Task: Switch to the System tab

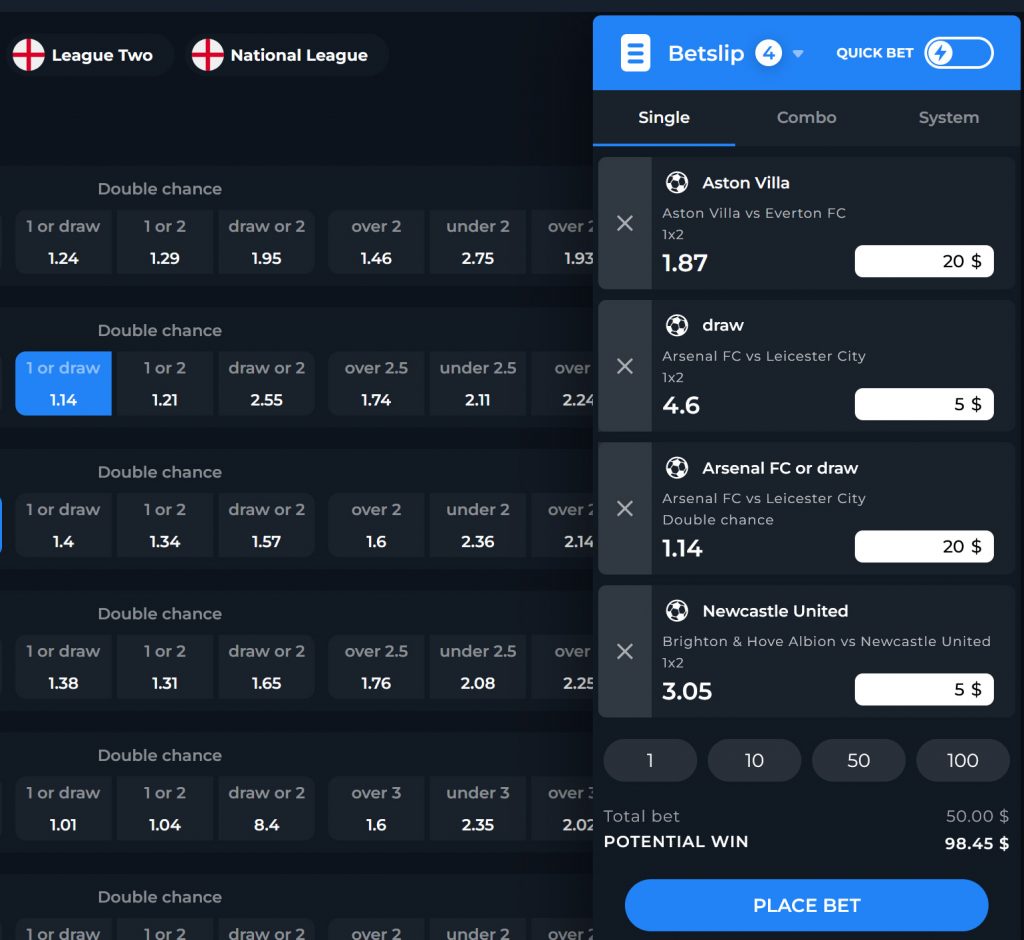Action: (x=948, y=117)
